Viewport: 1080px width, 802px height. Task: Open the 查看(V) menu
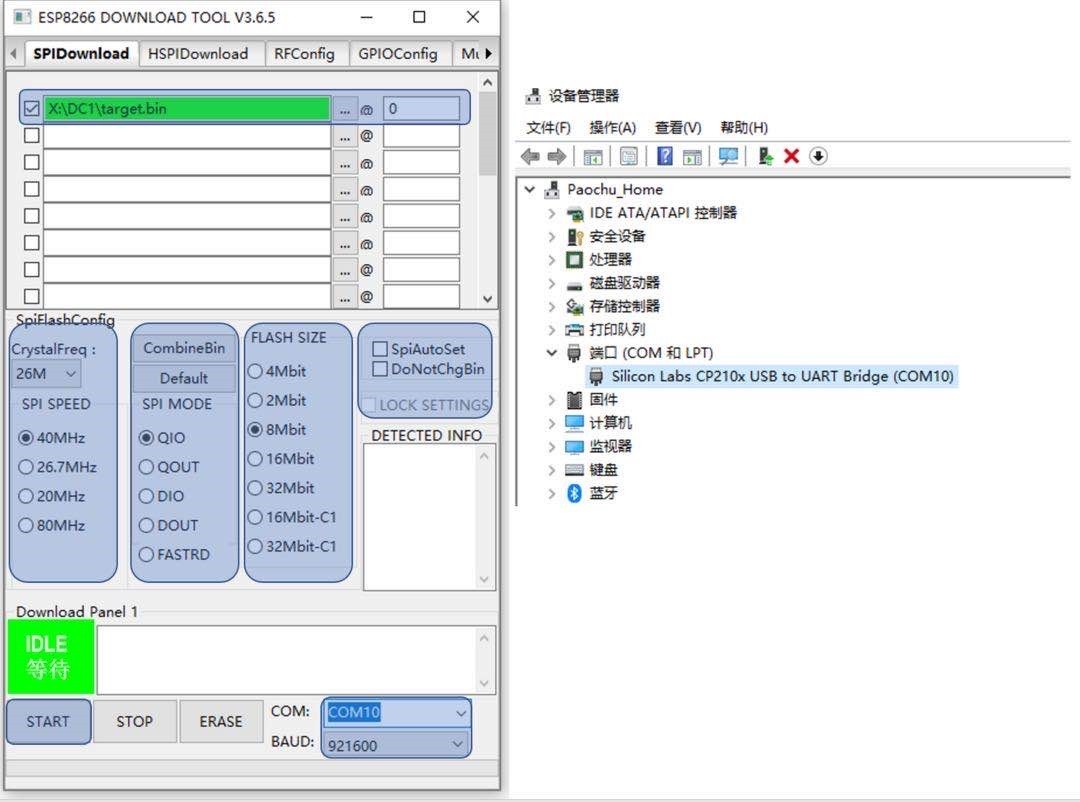pos(680,127)
